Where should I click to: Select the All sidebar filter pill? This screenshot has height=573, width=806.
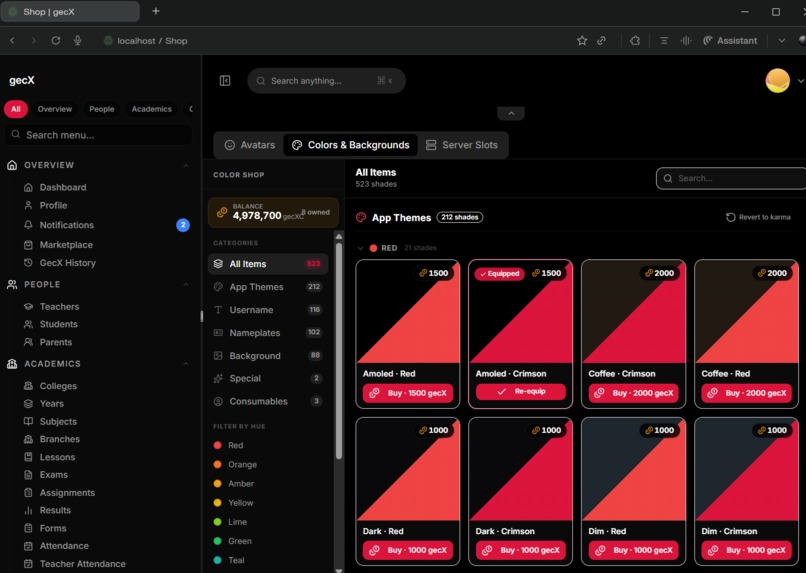16,109
